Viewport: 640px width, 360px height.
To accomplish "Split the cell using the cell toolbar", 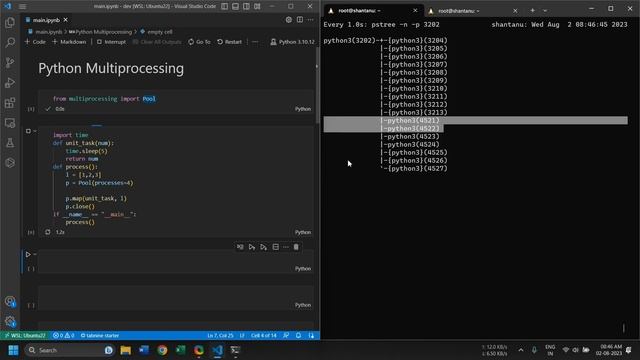I will click(x=276, y=247).
